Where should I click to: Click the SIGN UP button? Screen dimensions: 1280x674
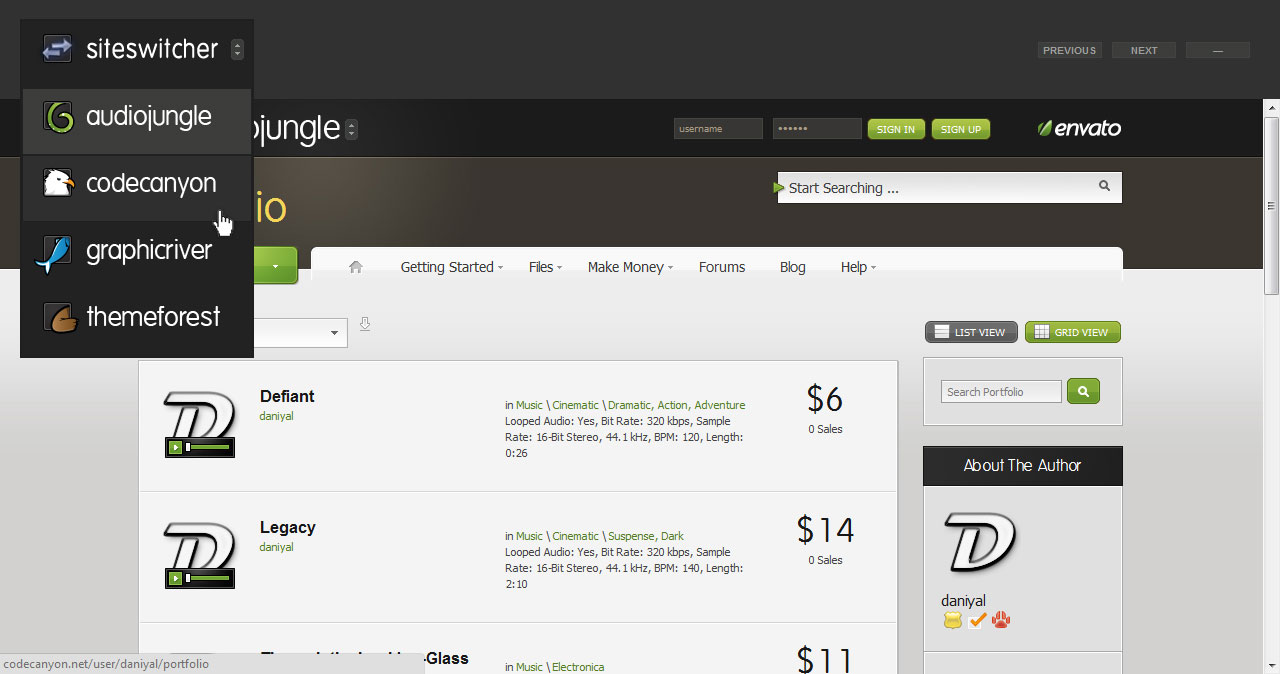pyautogui.click(x=961, y=129)
